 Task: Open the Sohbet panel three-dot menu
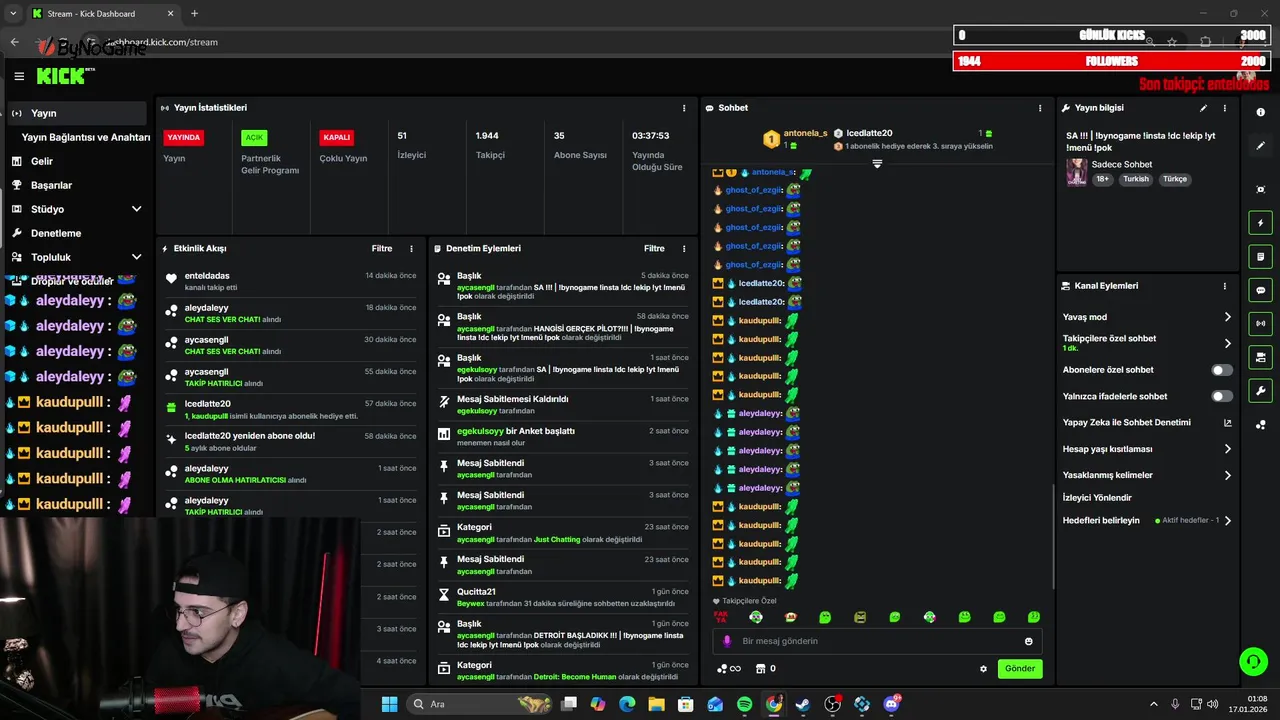[1040, 108]
